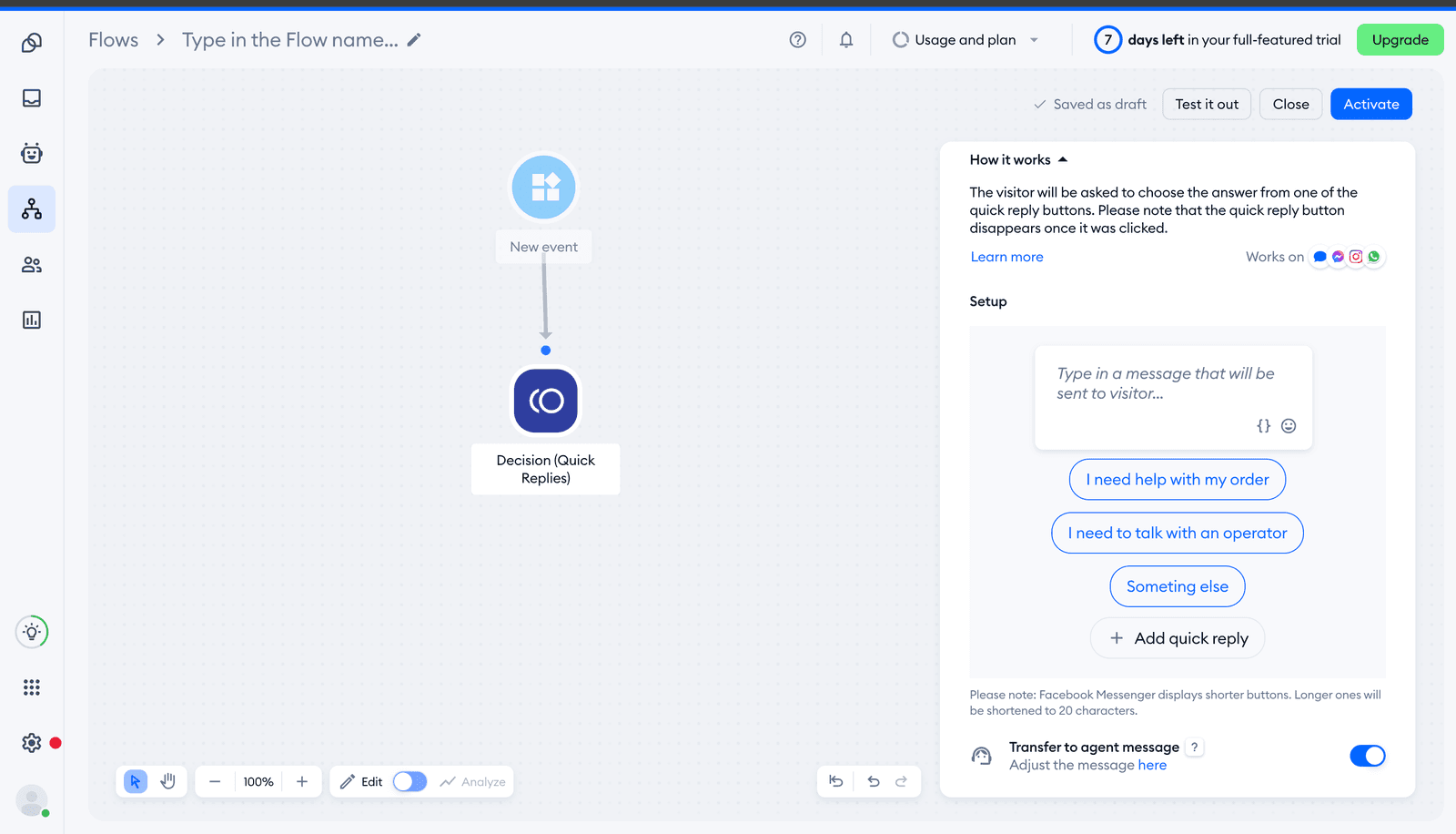Open the help question mark icon
Image resolution: width=1456 pixels, height=834 pixels.
(x=798, y=40)
